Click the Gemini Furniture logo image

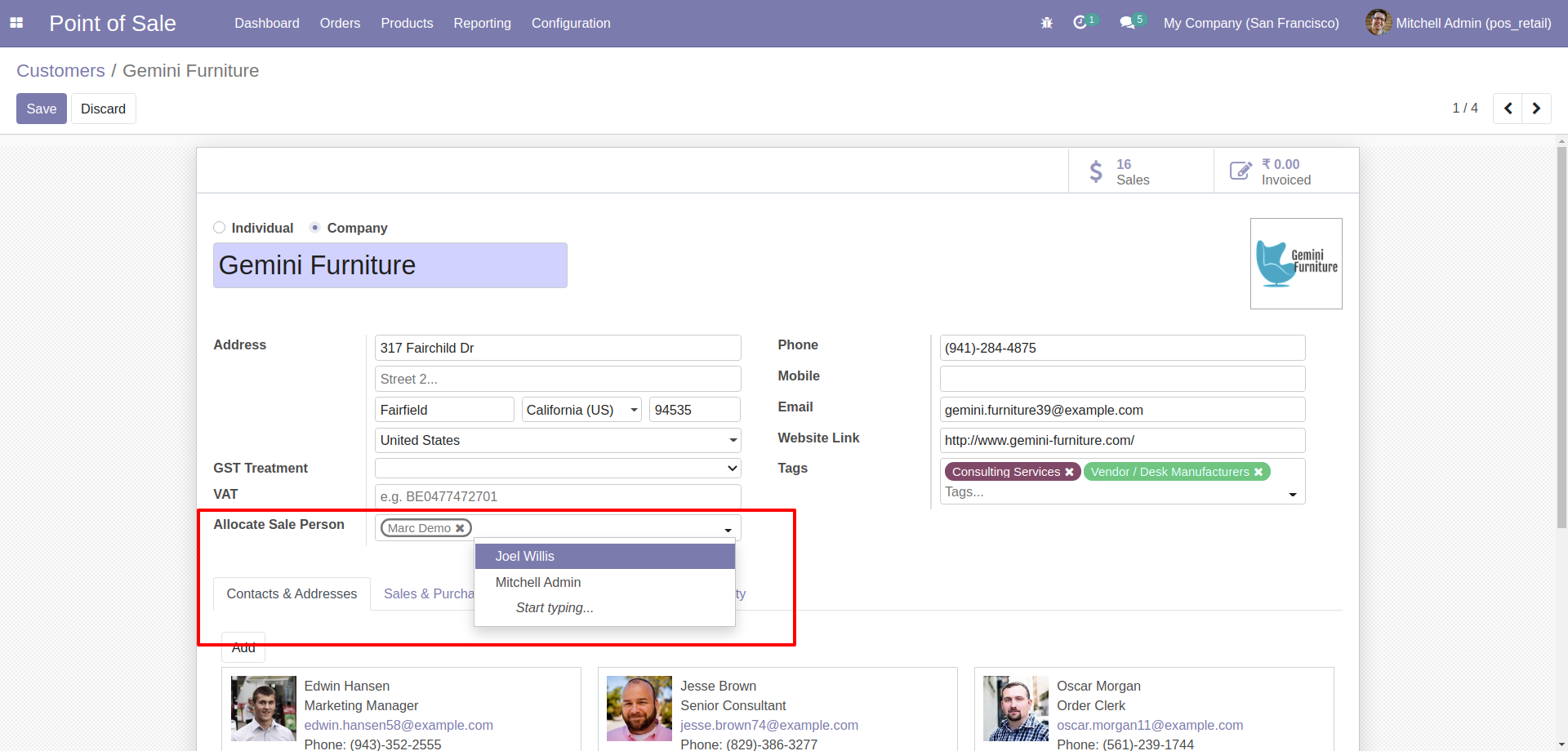tap(1296, 264)
